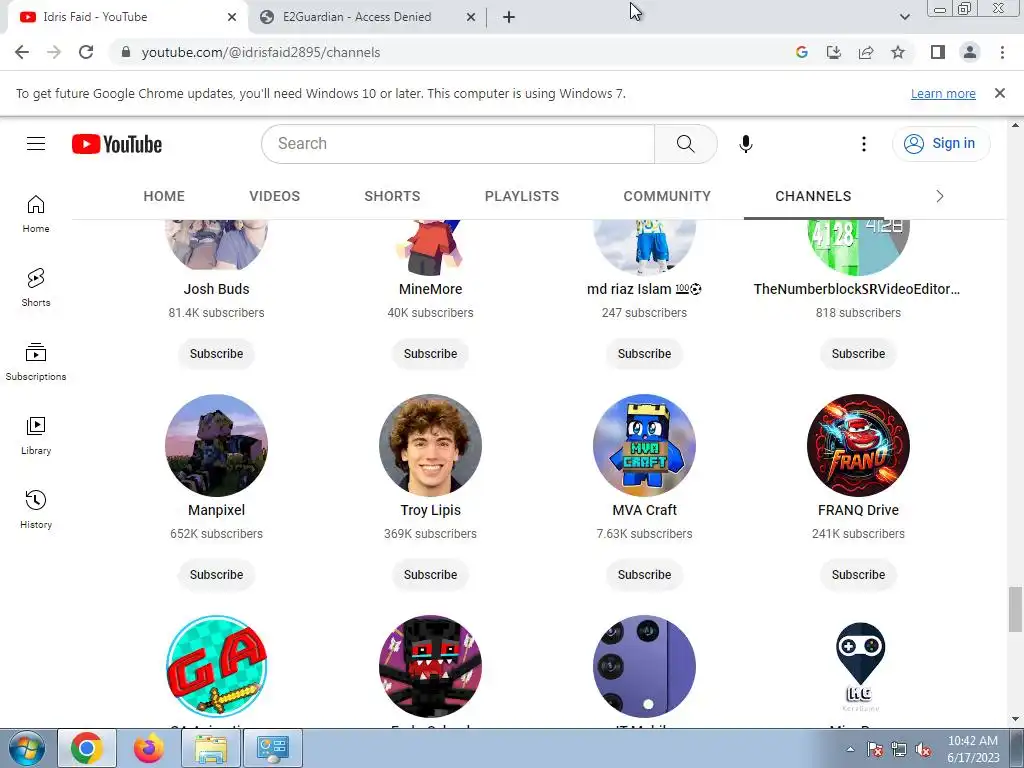Open Troy Lipis channel avatar
Image resolution: width=1024 pixels, height=768 pixels.
(430, 445)
